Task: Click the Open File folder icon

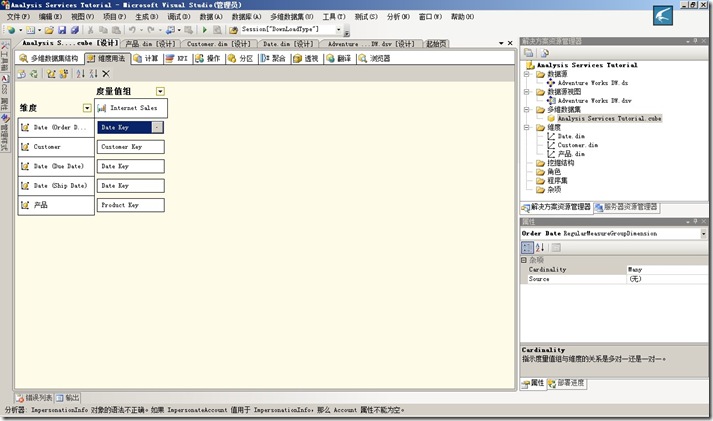Action: point(49,30)
